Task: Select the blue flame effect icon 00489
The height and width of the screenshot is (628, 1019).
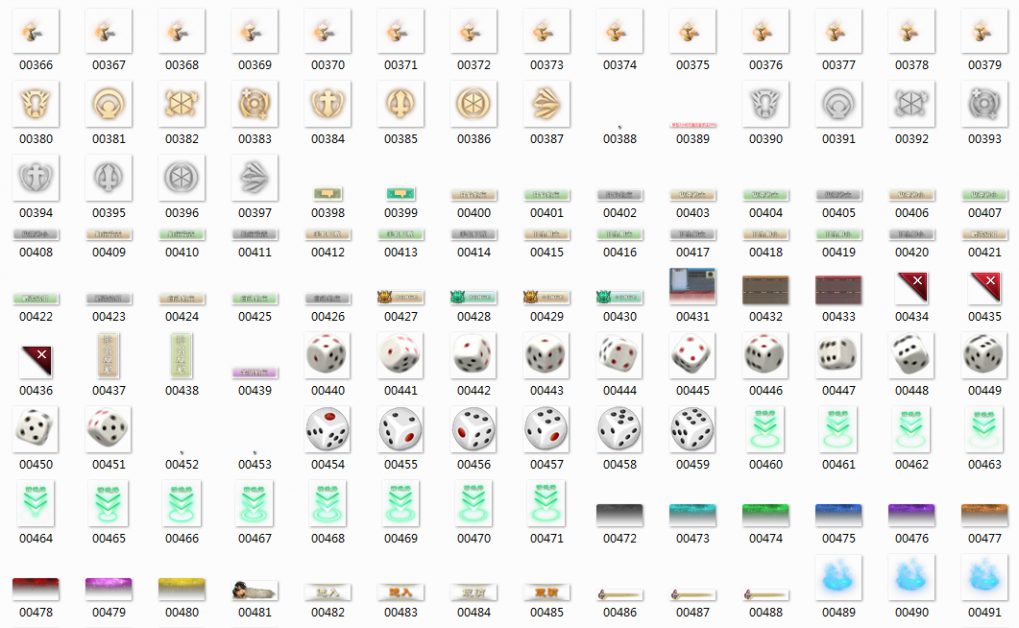Action: point(839,577)
